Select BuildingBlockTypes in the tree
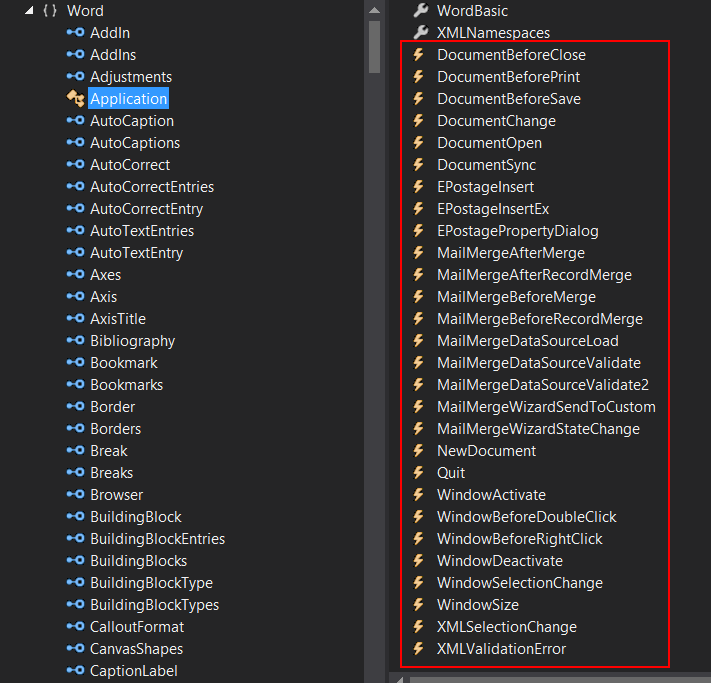The image size is (711, 683). tap(154, 605)
